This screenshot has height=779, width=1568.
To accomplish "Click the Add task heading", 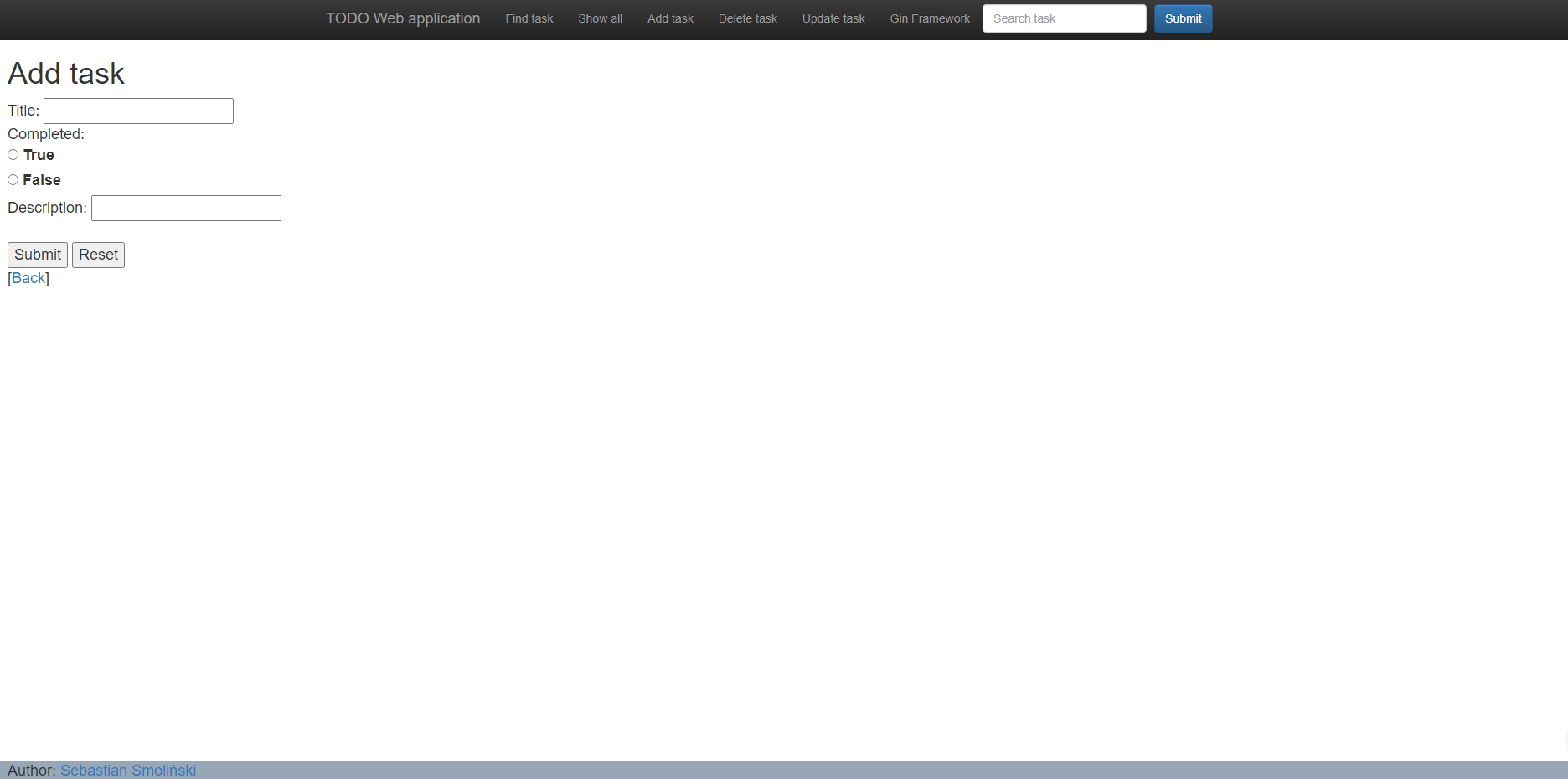I will pos(66,74).
